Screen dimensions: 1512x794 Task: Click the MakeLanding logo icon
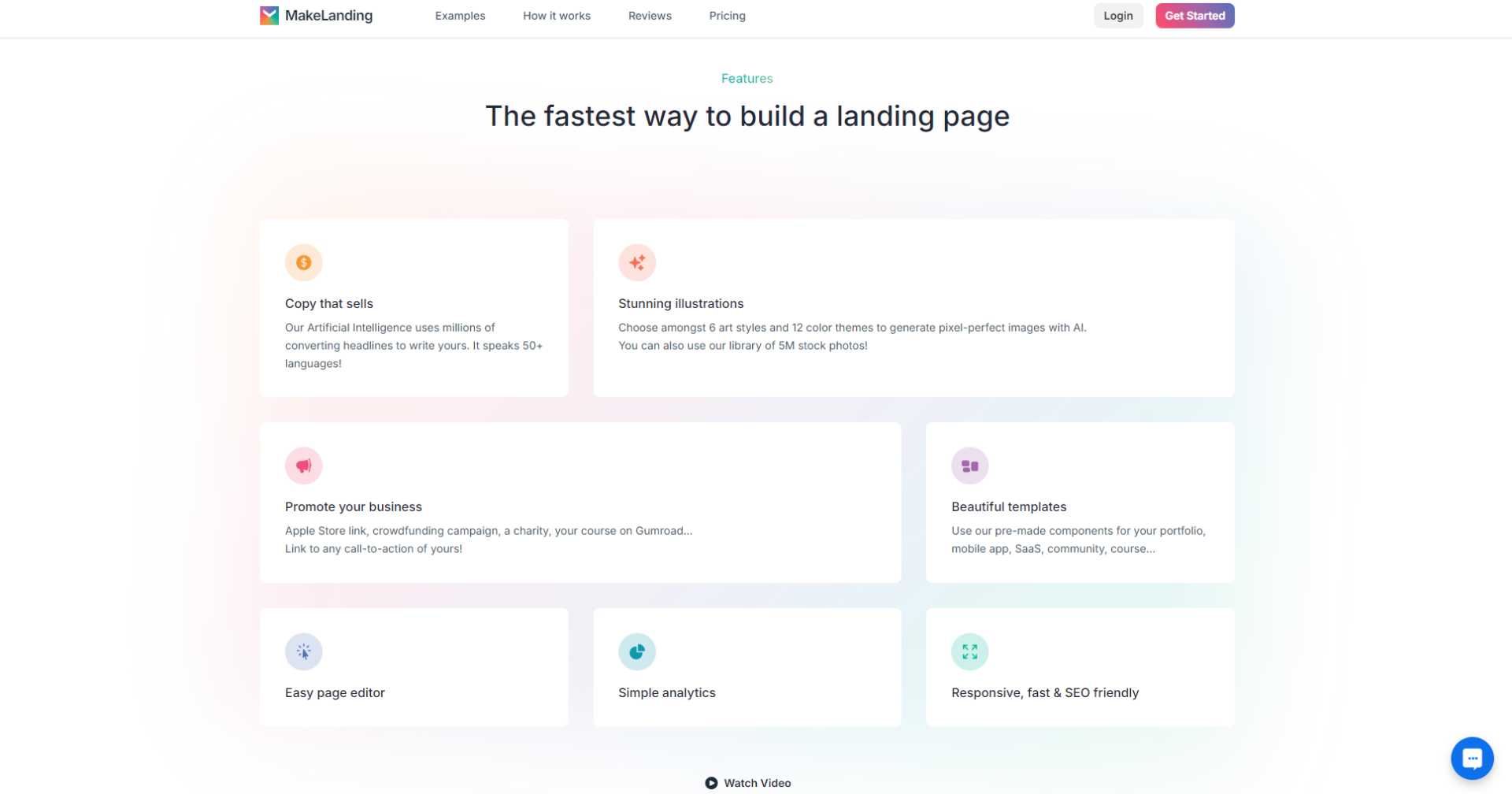coord(269,16)
